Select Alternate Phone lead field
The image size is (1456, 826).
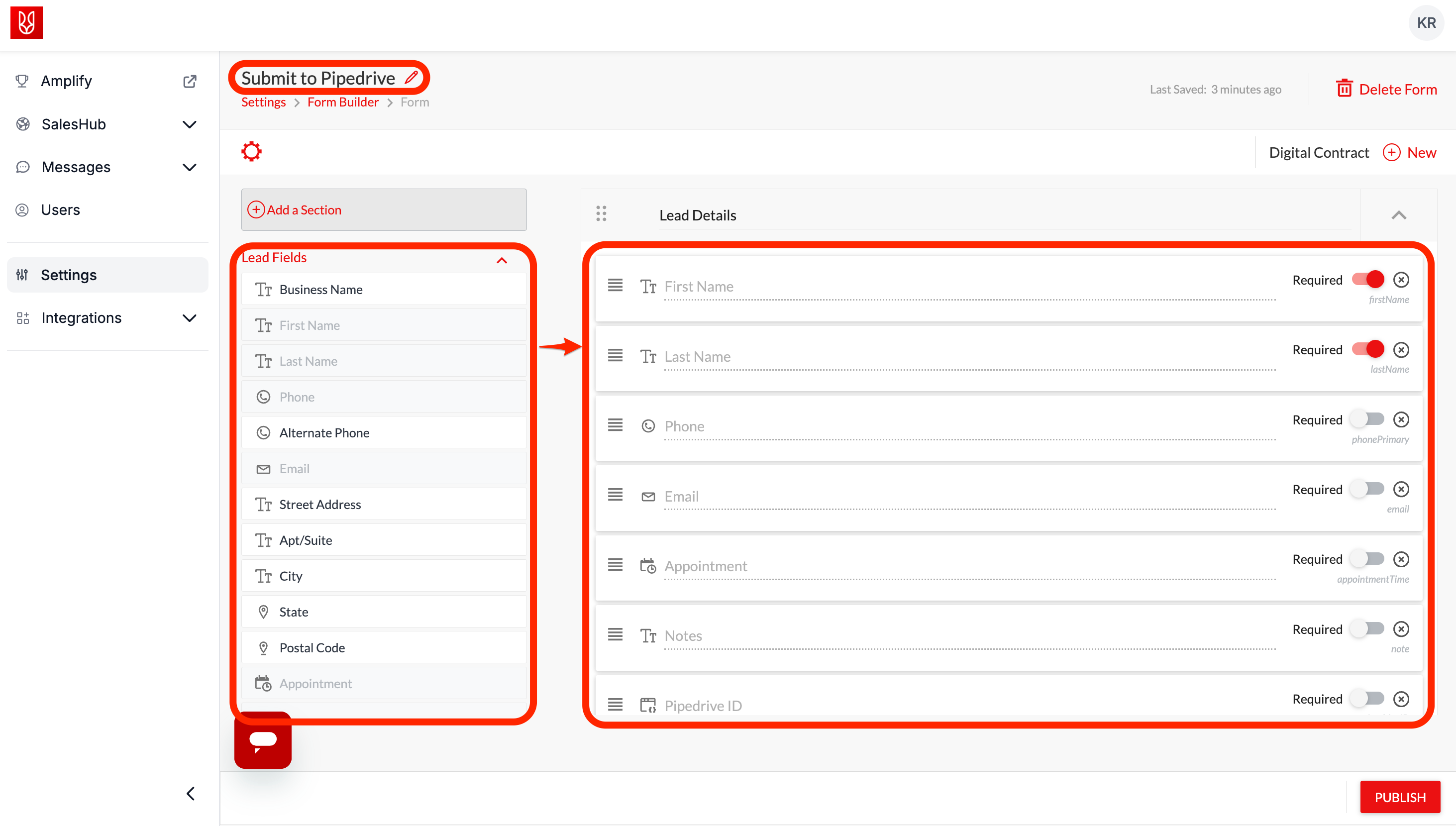pos(384,433)
